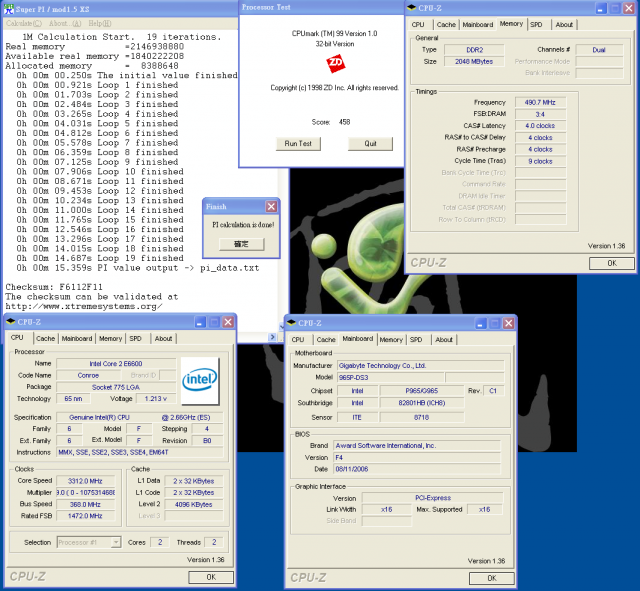Close the CPU-Z CPU window

point(228,322)
